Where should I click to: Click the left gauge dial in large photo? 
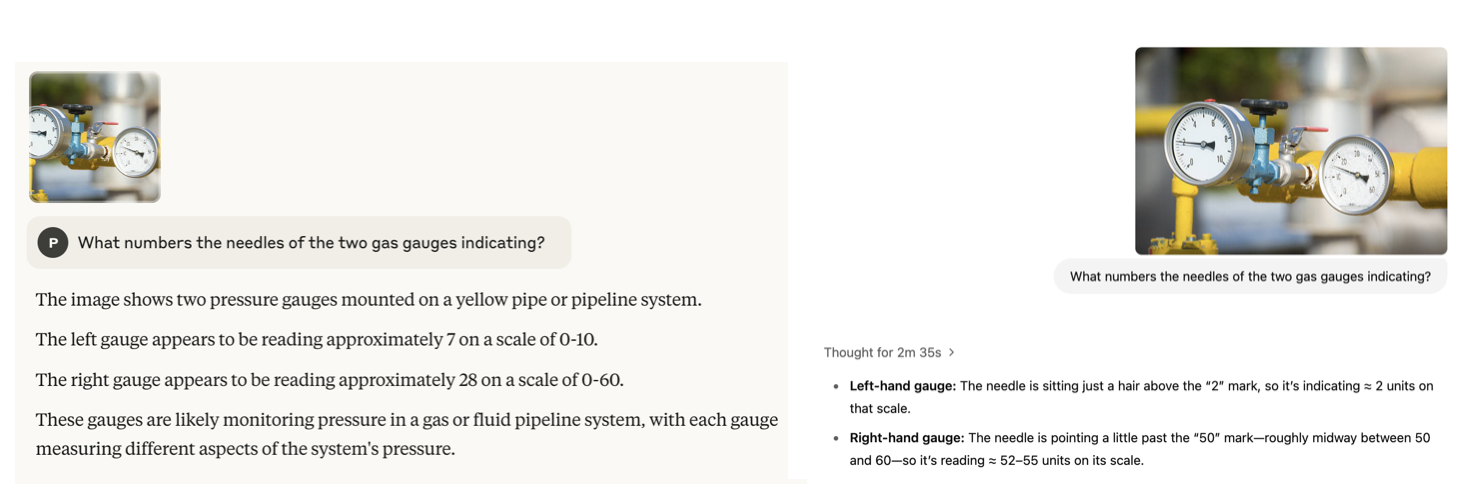(x=1209, y=143)
